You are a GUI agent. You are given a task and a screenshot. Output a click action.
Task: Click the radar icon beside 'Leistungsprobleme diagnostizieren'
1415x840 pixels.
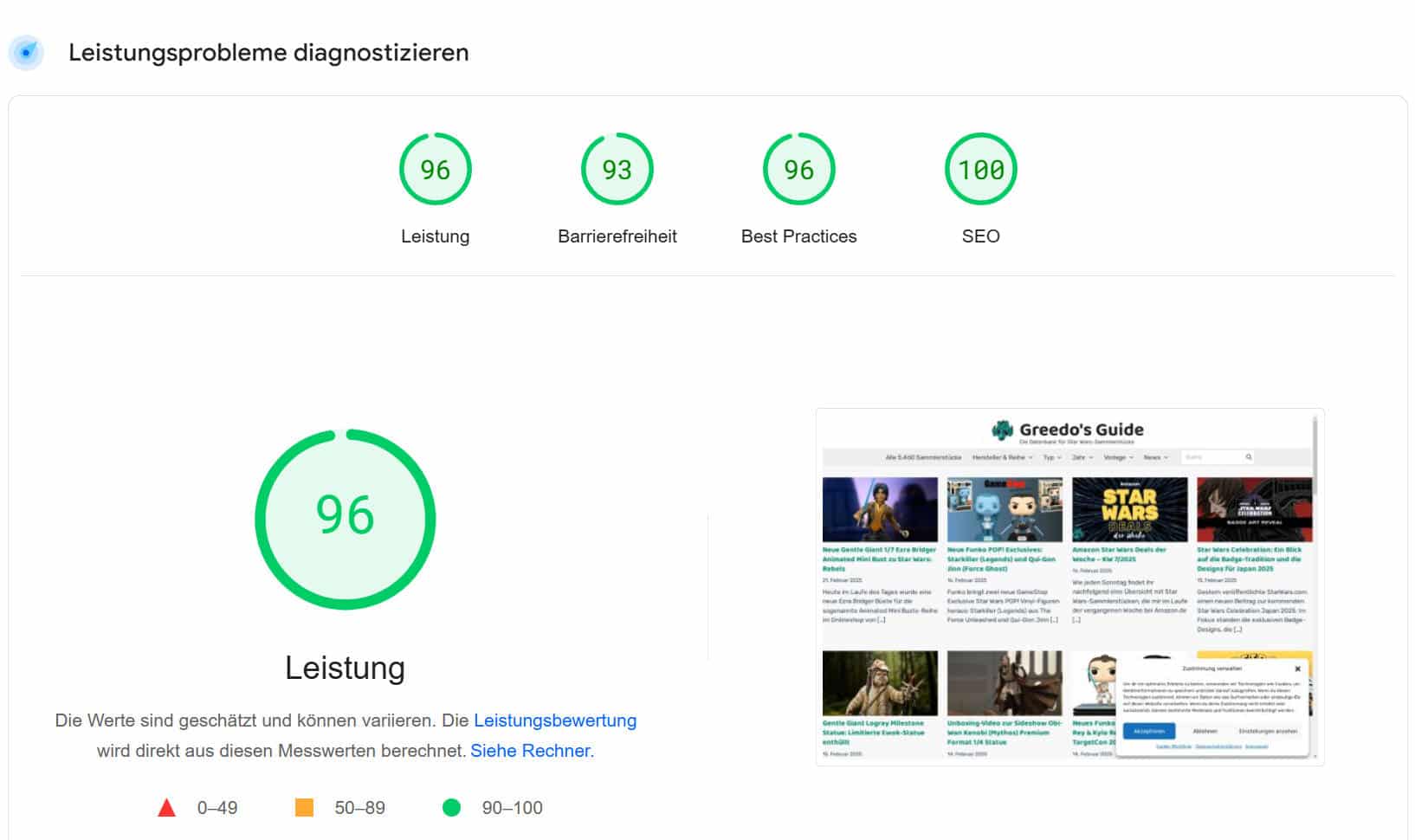(x=27, y=53)
